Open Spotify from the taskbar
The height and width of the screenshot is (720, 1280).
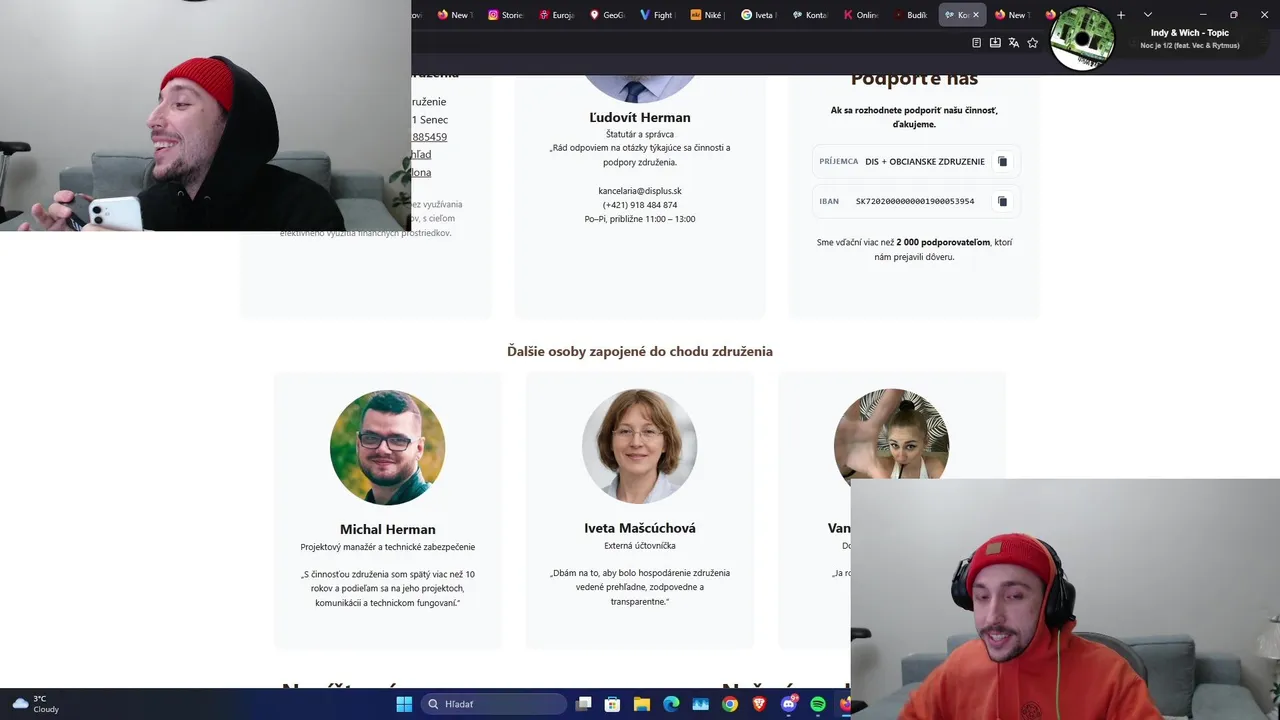817,704
